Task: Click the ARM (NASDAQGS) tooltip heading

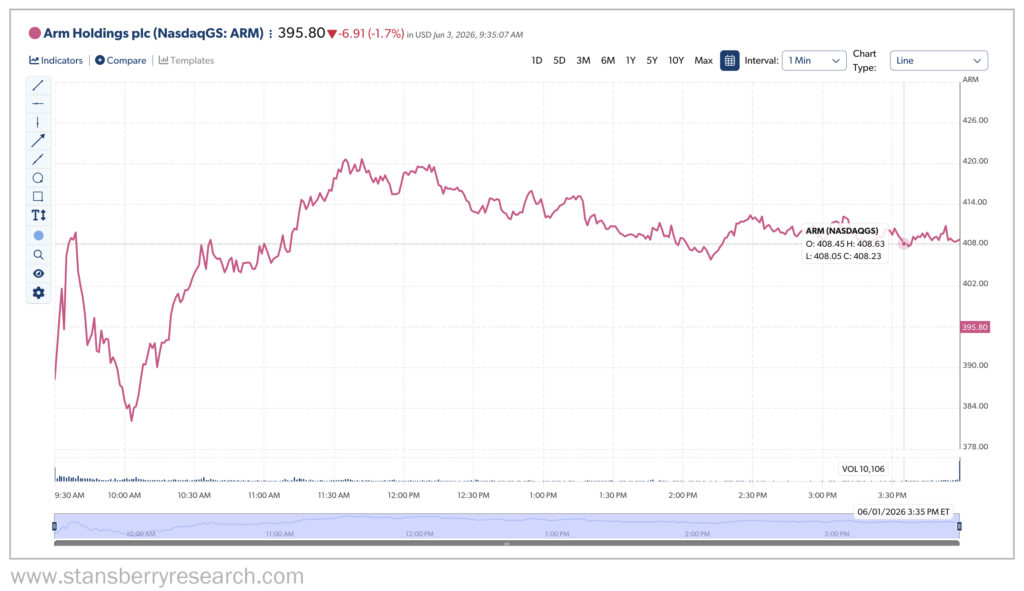Action: (x=842, y=231)
